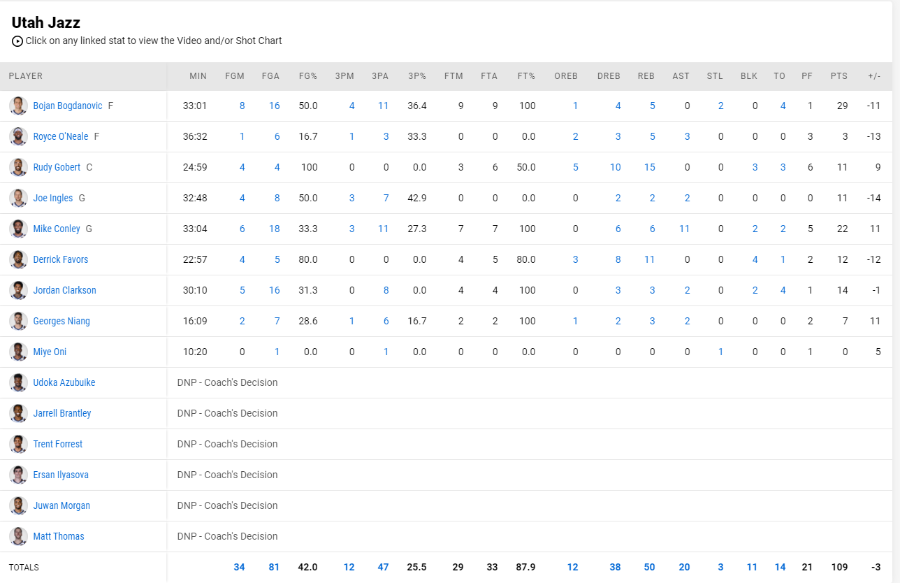Open the Miye Oni name link
900x583 pixels.
click(50, 352)
